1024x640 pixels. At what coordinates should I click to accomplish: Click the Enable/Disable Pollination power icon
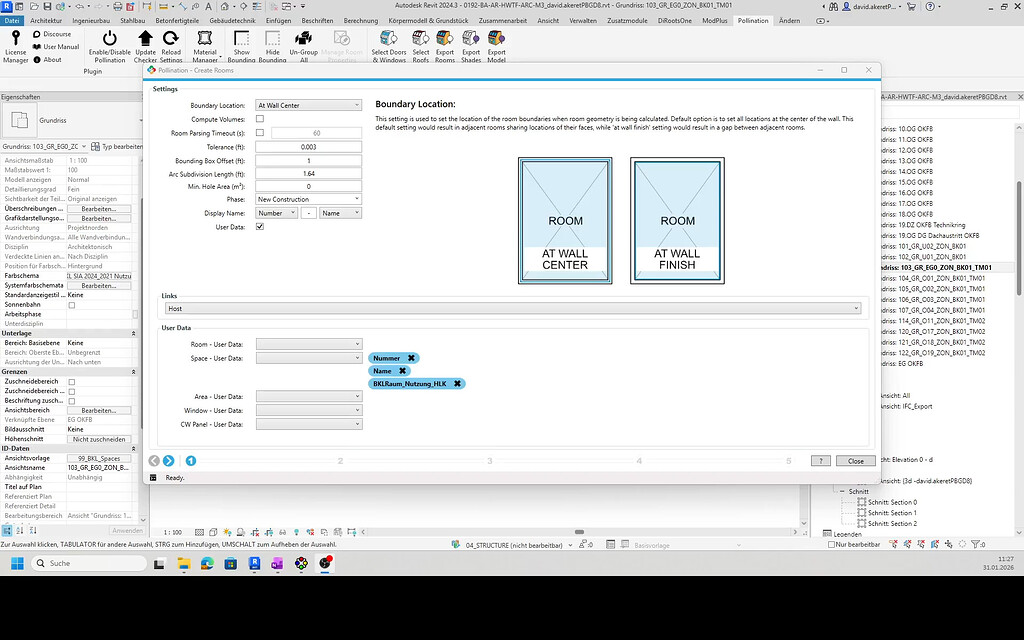click(x=110, y=39)
